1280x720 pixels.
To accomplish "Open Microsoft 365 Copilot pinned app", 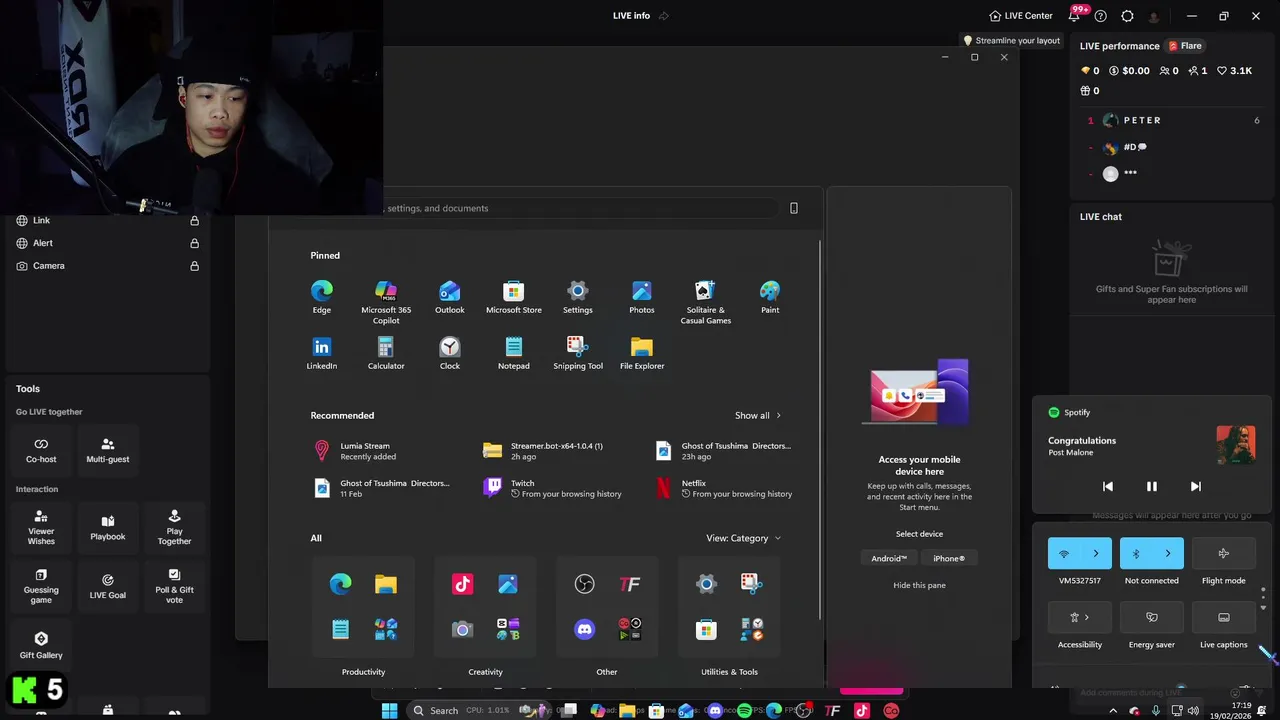I will tap(386, 302).
